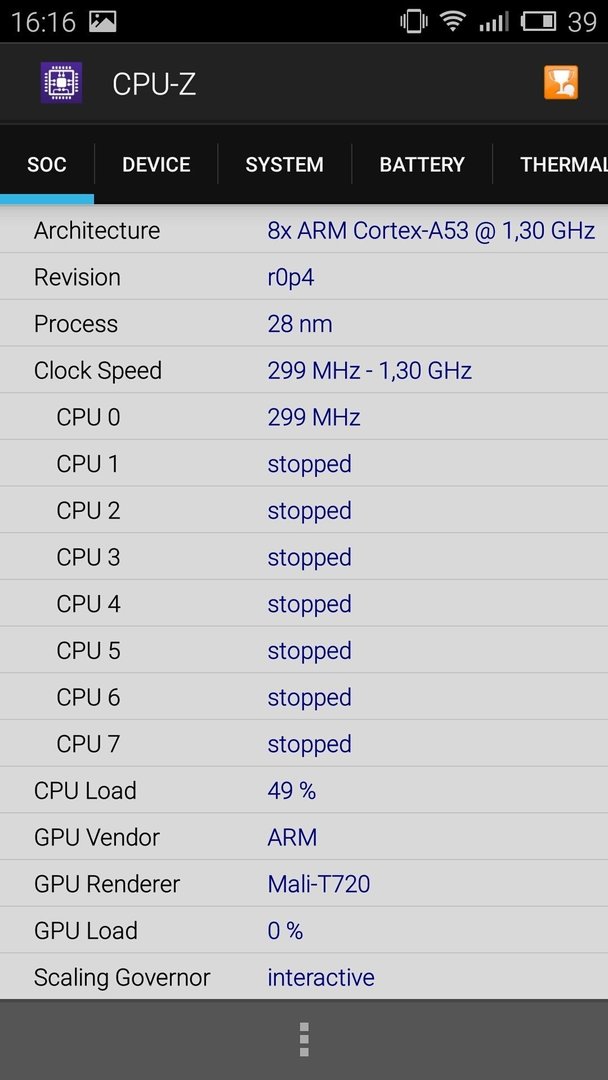608x1080 pixels.
Task: Tap the Architecture row
Action: [x=304, y=230]
